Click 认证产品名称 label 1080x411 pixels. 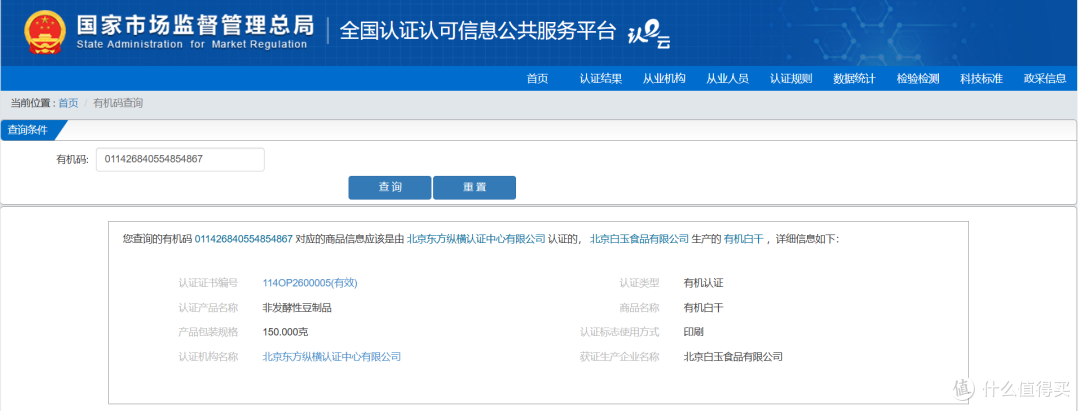pyautogui.click(x=208, y=308)
